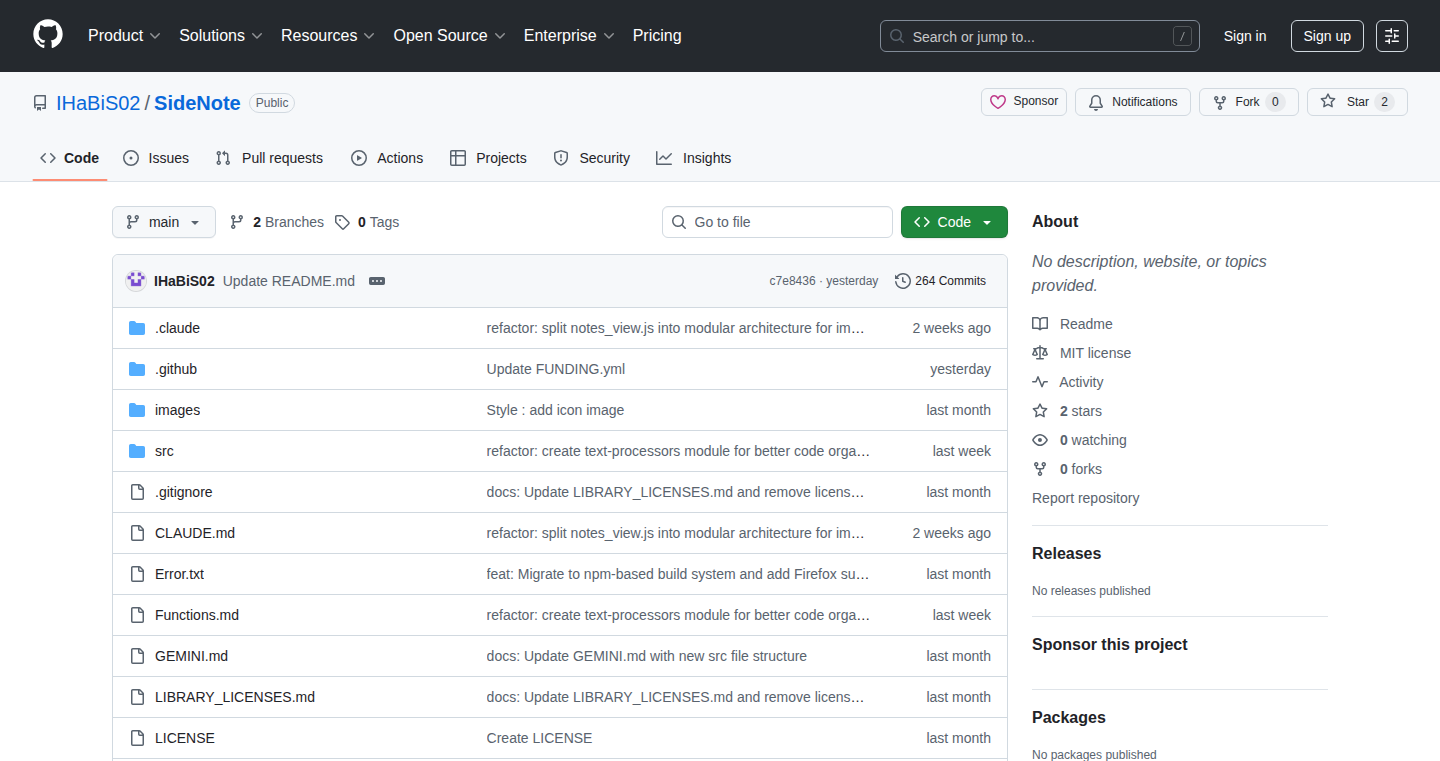This screenshot has width=1440, height=761.
Task: Switch to the Insights tab
Action: coord(694,158)
